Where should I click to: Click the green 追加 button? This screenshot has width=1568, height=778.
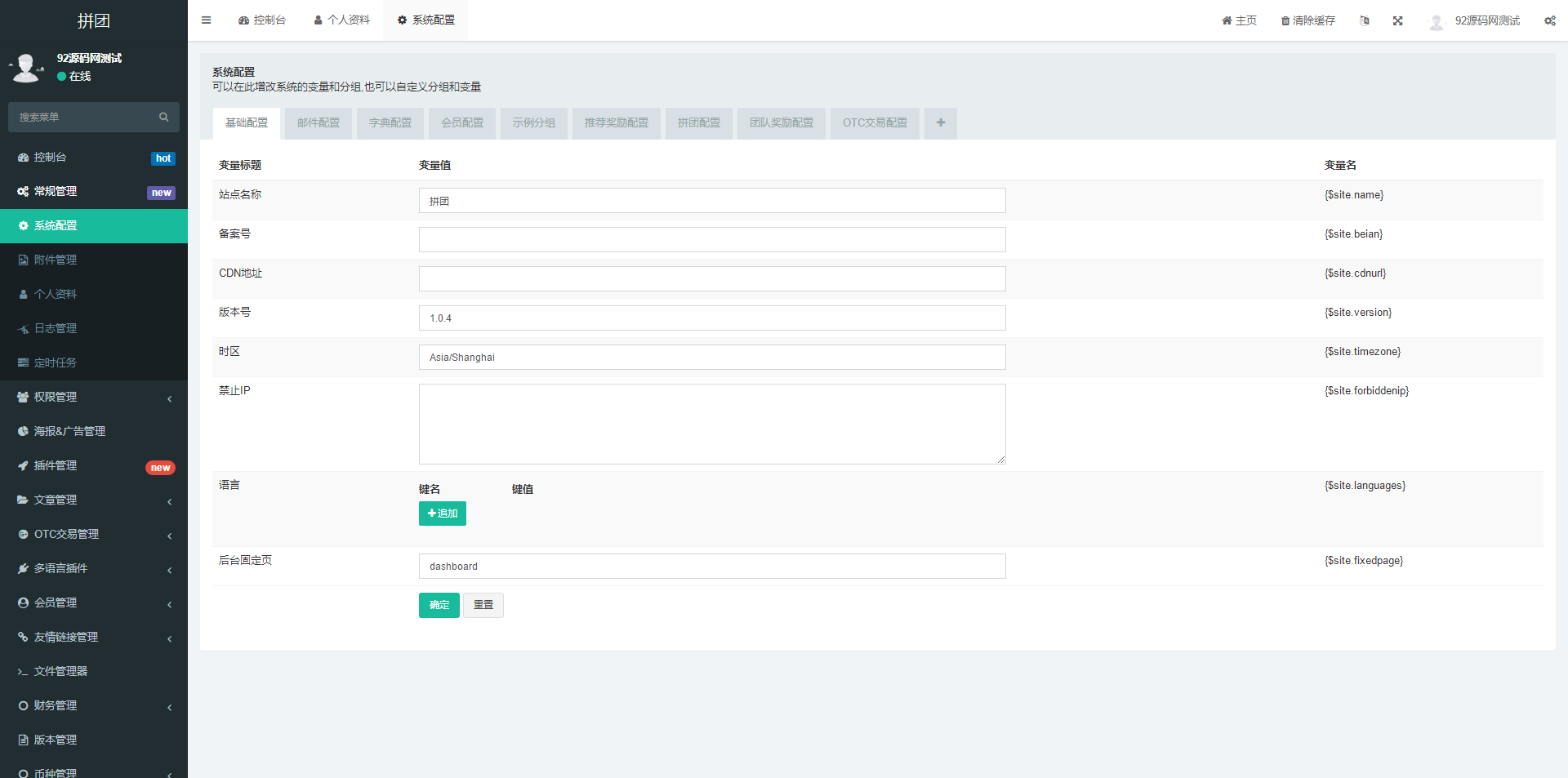(443, 513)
